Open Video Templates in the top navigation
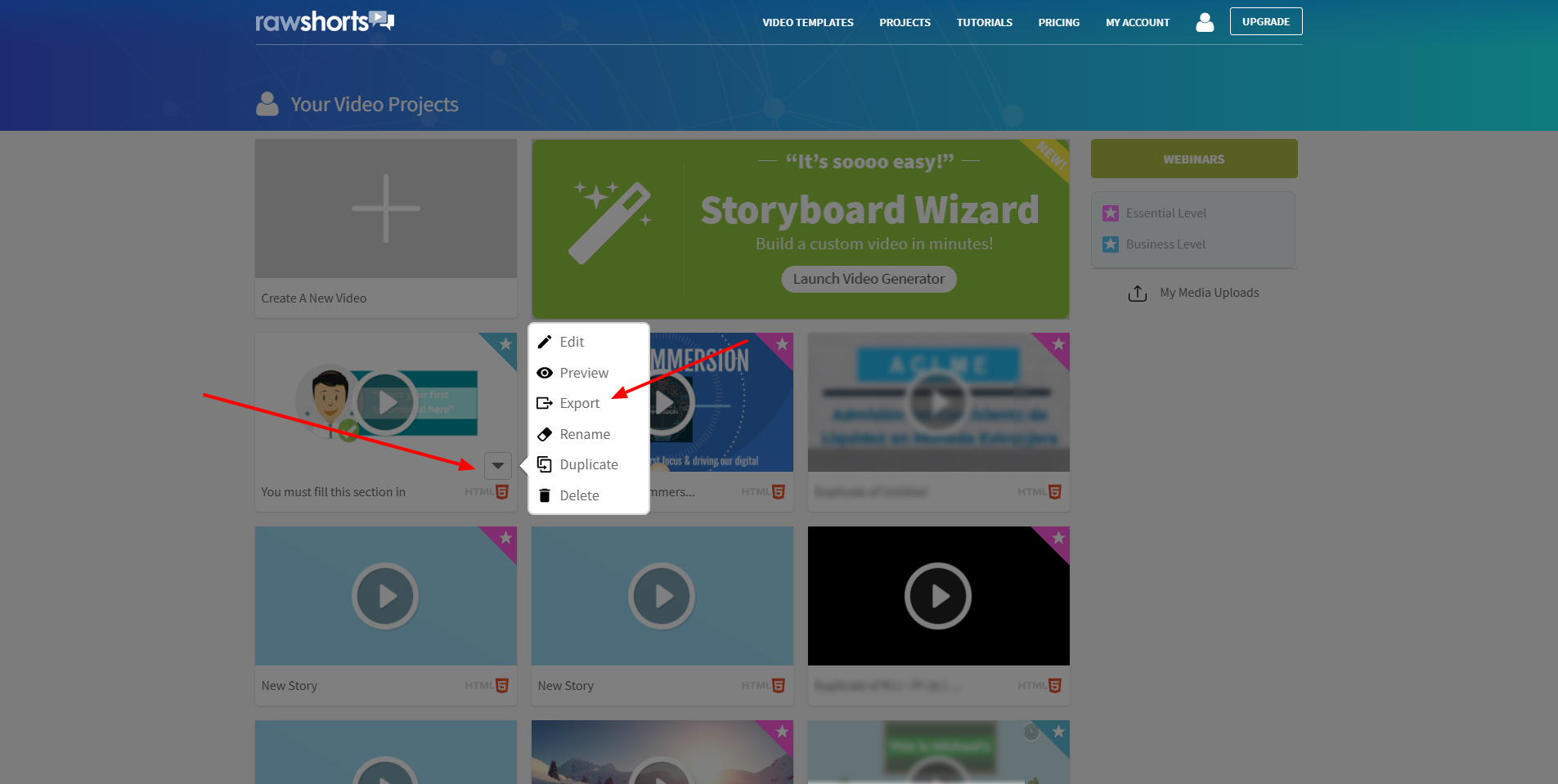 pos(808,23)
